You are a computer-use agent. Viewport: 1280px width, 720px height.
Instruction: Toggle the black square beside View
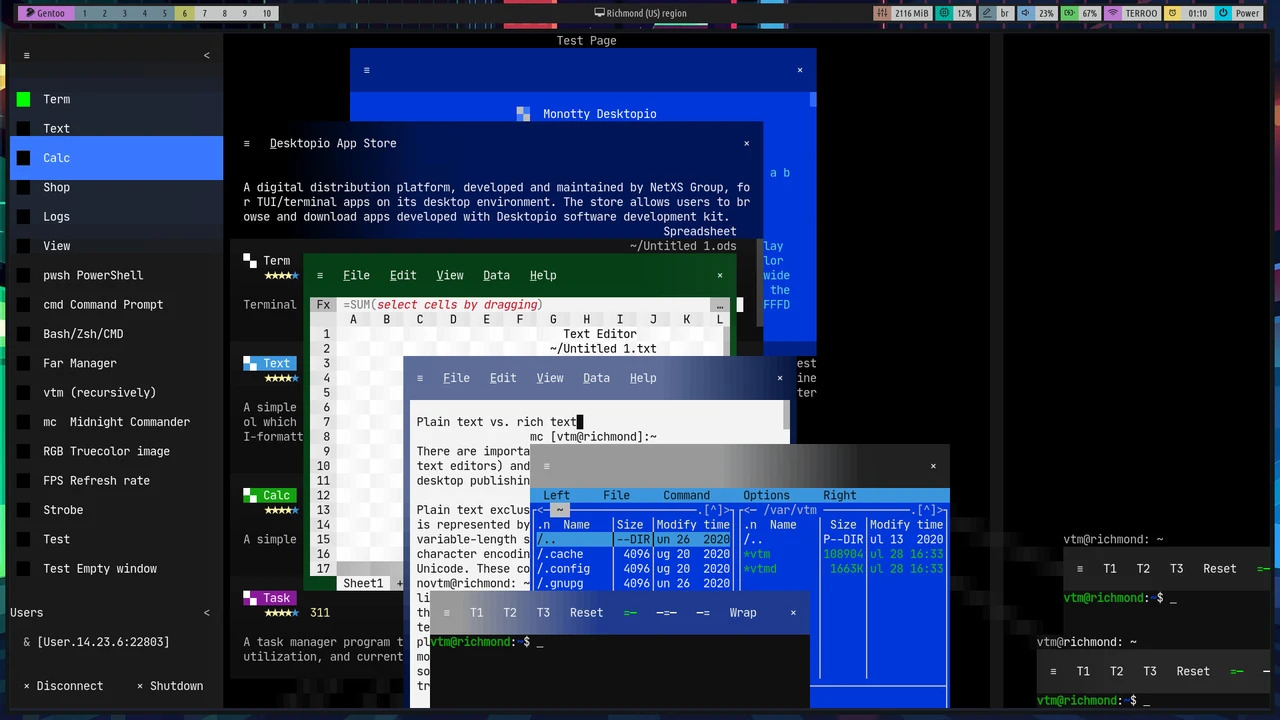[x=23, y=246]
